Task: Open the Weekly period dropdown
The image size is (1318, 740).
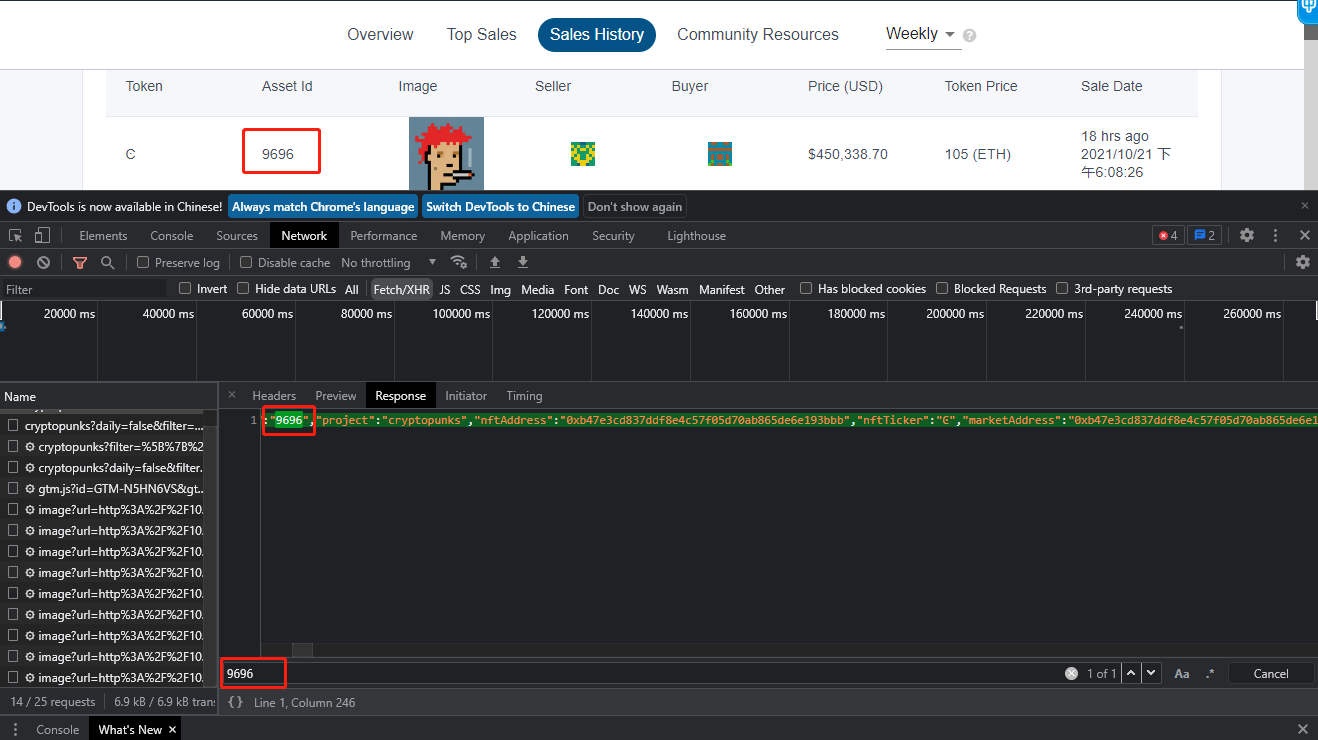Action: click(923, 34)
